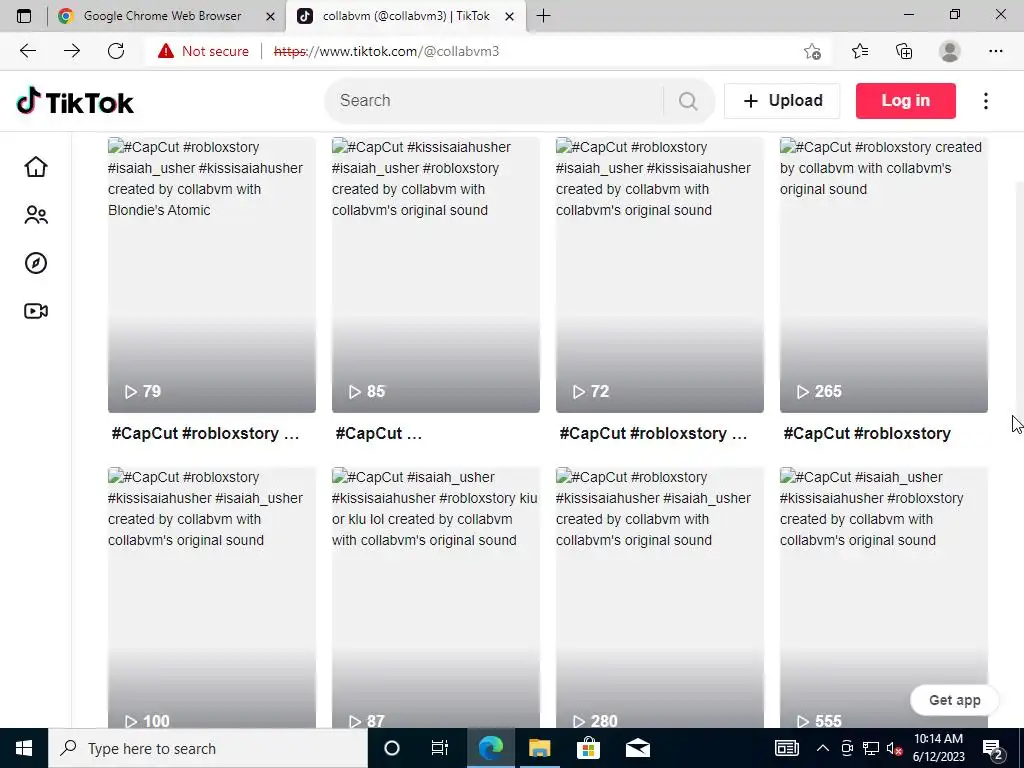Click the TikTok logo
Image resolution: width=1024 pixels, height=768 pixels.
(x=75, y=101)
